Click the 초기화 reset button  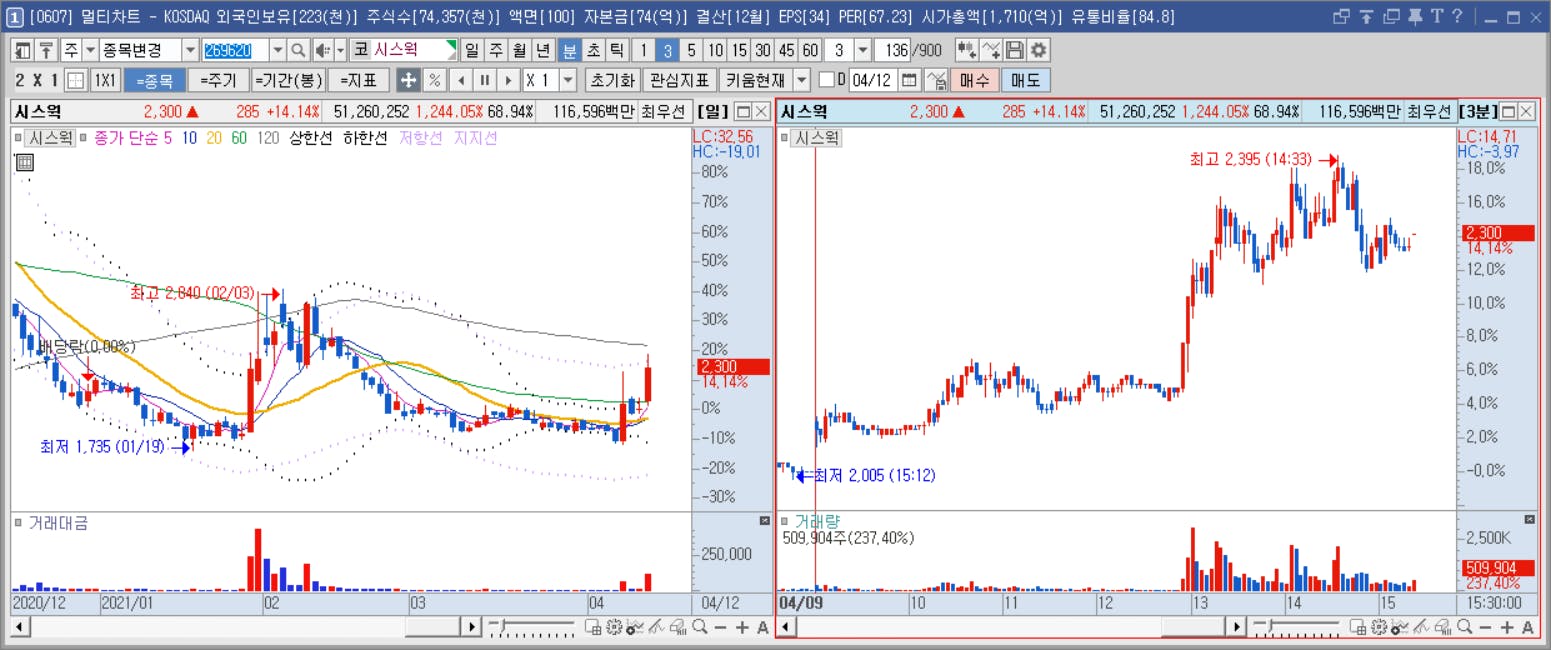coord(611,80)
